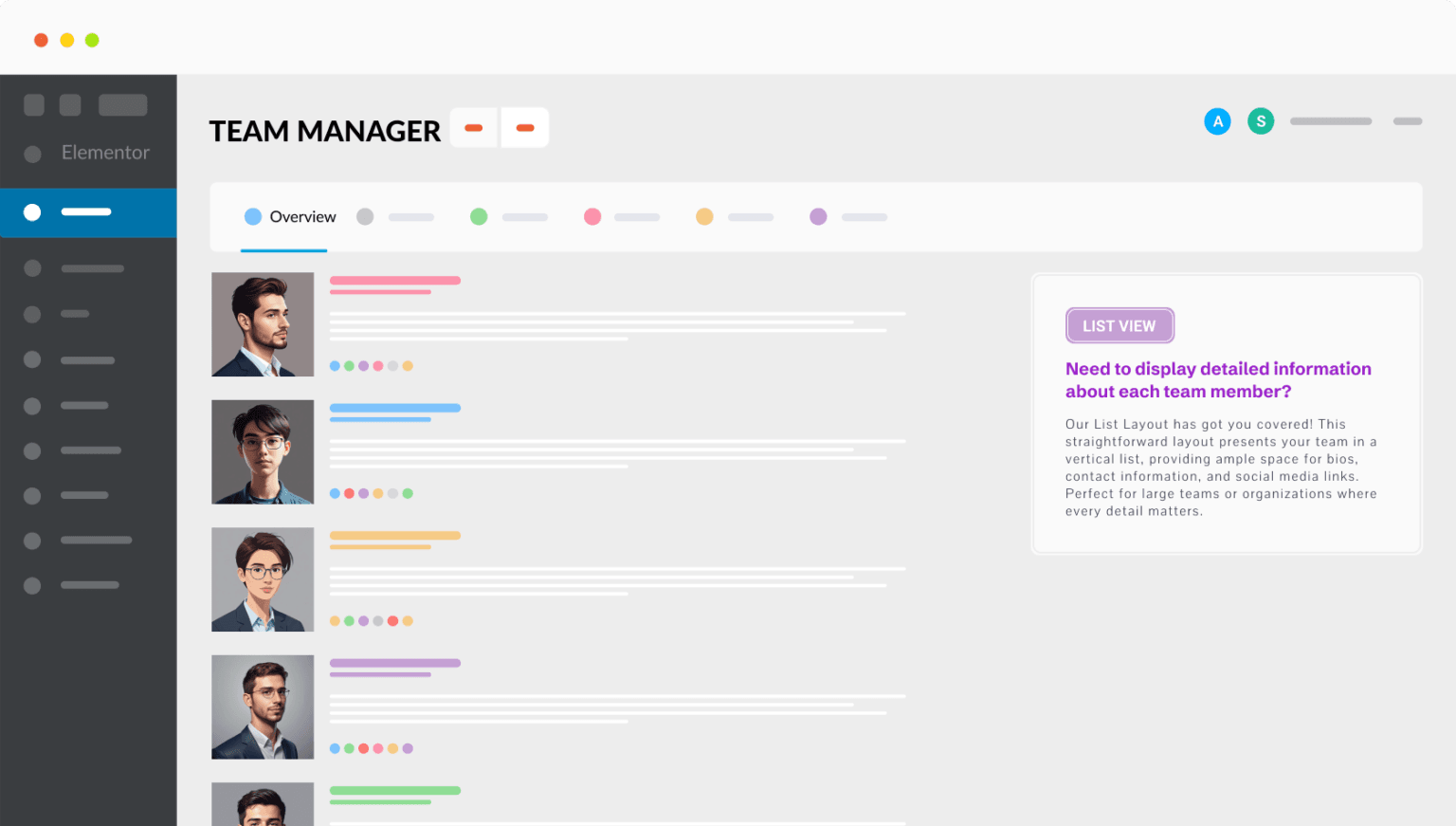Screen dimensions: 1456x826
Task: Open the blue 'A' user avatar badge
Action: pos(1217,120)
